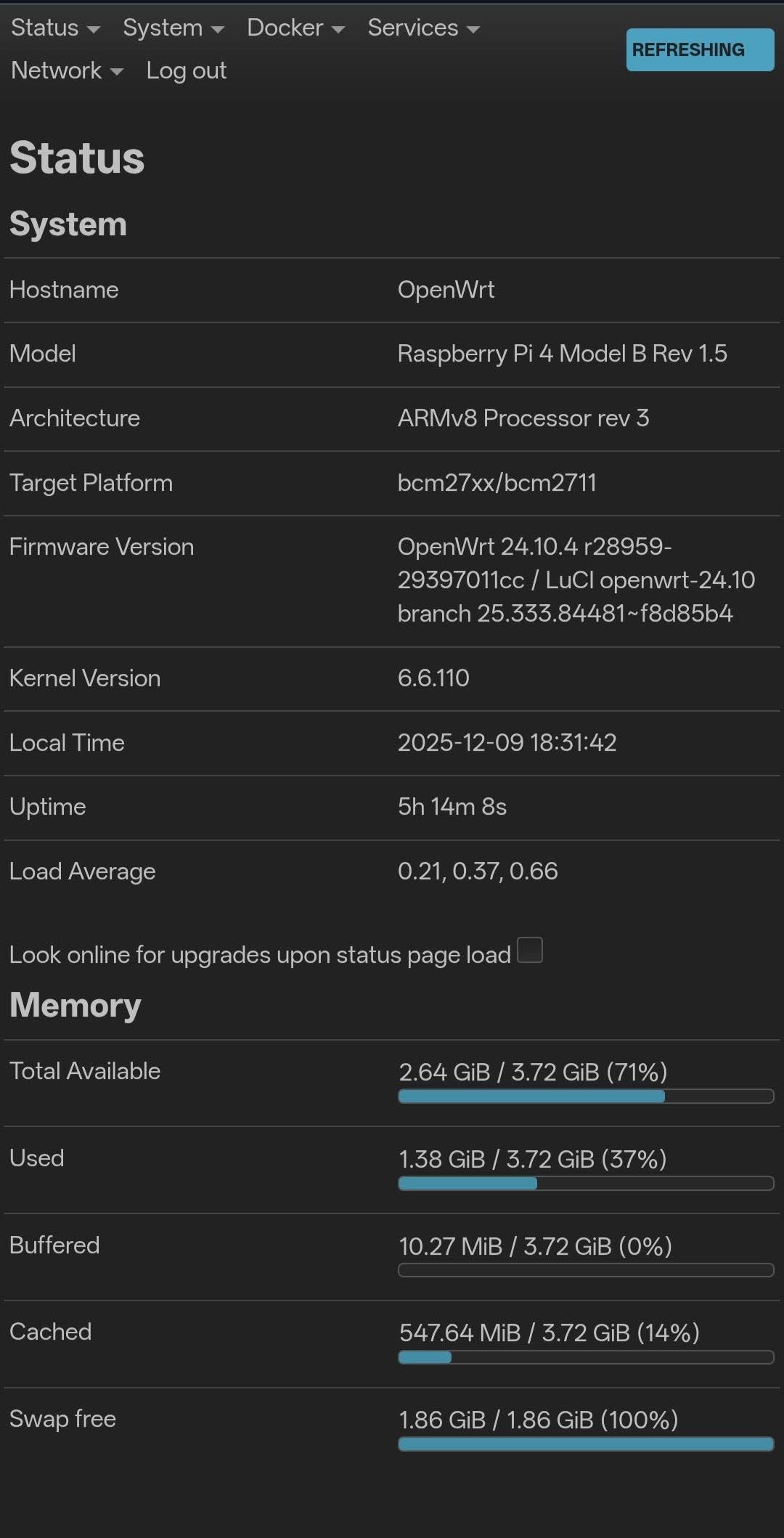784x1538 pixels.
Task: Click the Local Time label
Action: [x=67, y=743]
